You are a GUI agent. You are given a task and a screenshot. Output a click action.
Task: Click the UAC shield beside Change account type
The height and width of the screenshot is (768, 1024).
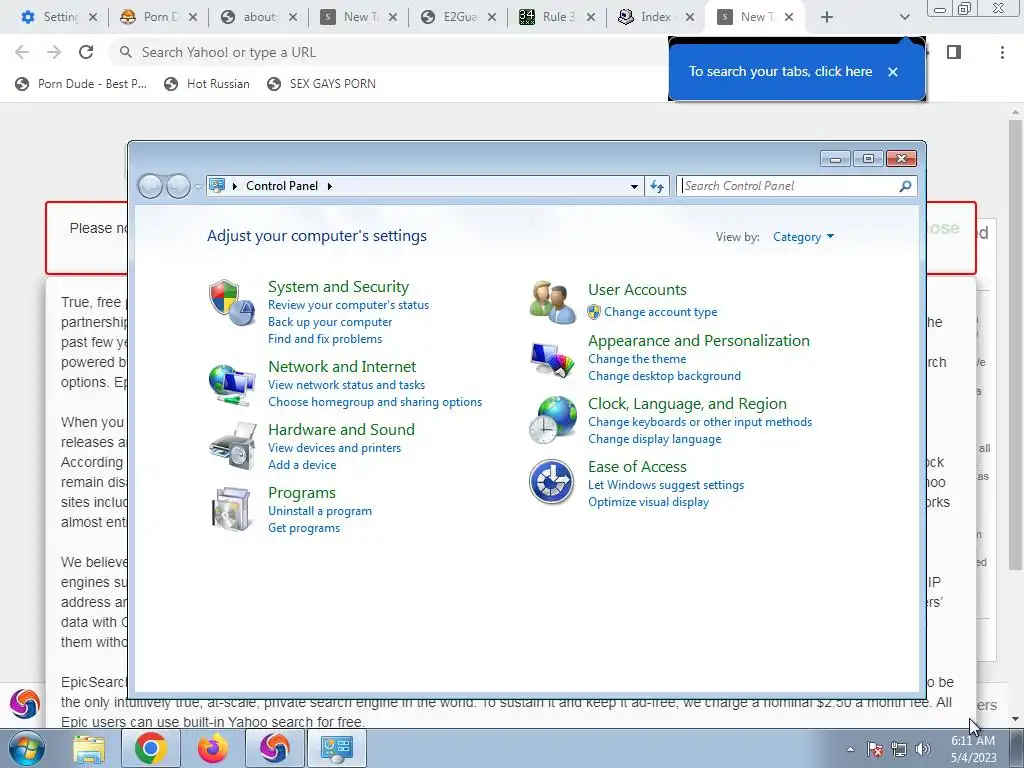point(594,312)
